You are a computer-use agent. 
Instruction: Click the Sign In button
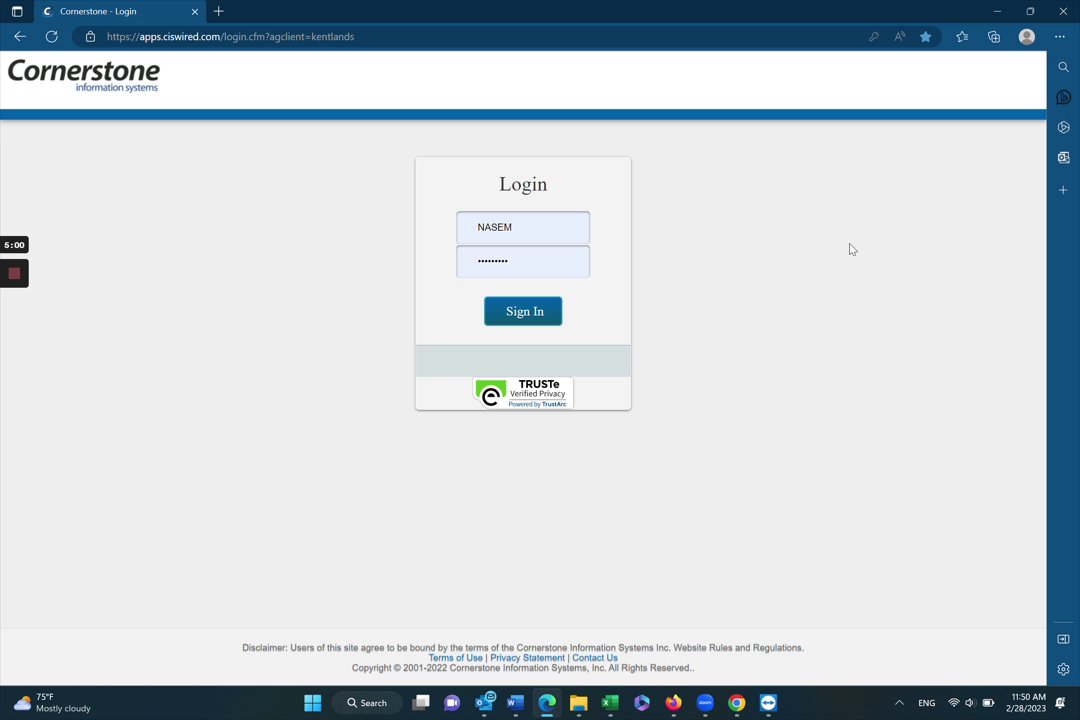[x=523, y=311]
